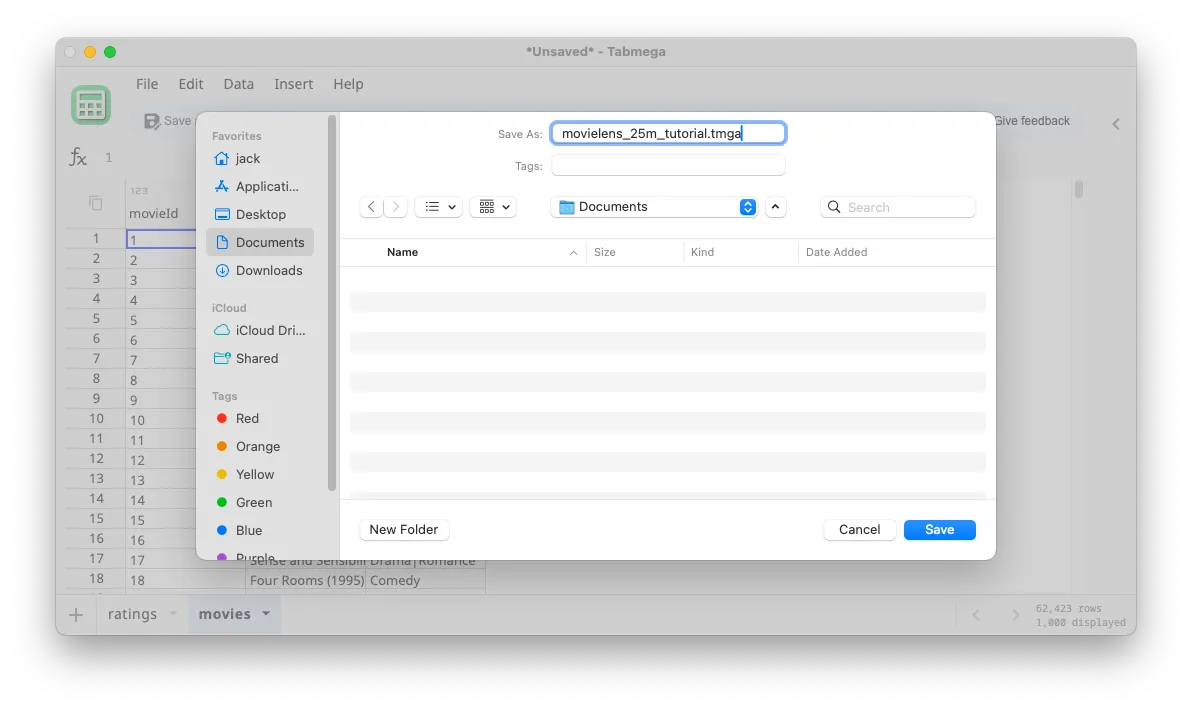Click the 123 type icon above movieId column
This screenshot has height=709, width=1192.
138,190
